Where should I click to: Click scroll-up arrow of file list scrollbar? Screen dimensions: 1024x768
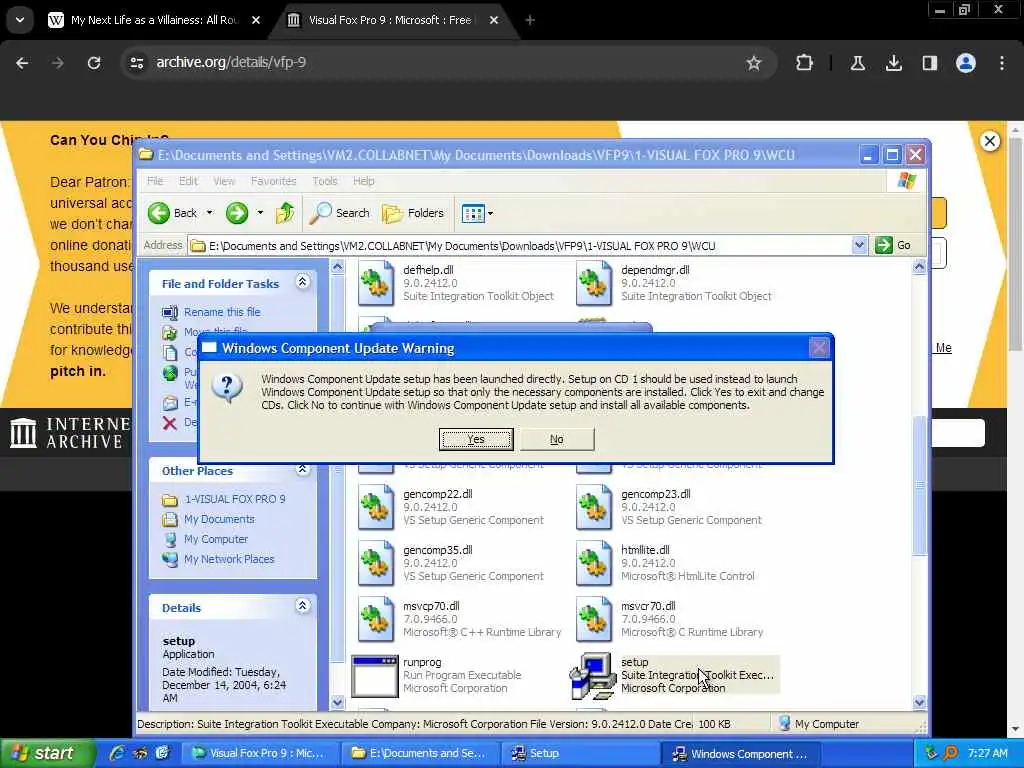tap(919, 266)
